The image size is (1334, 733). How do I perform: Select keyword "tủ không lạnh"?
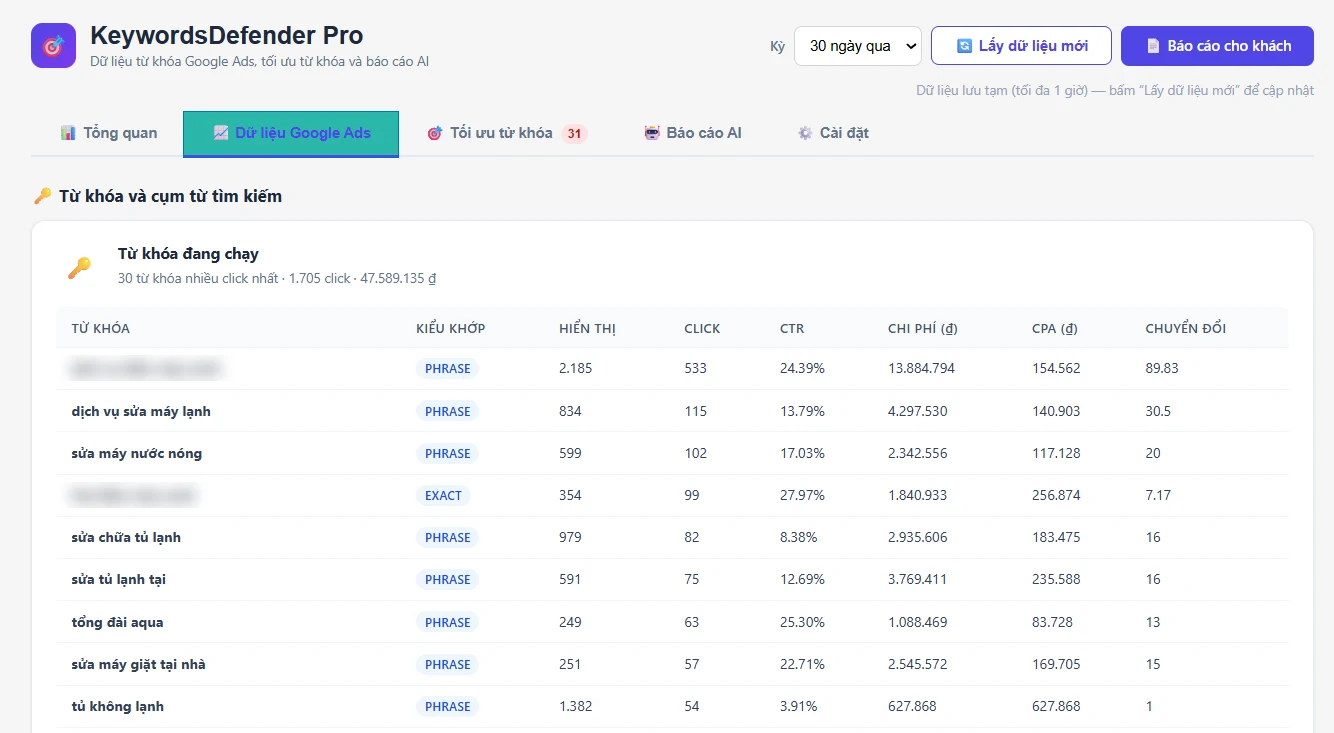point(118,706)
